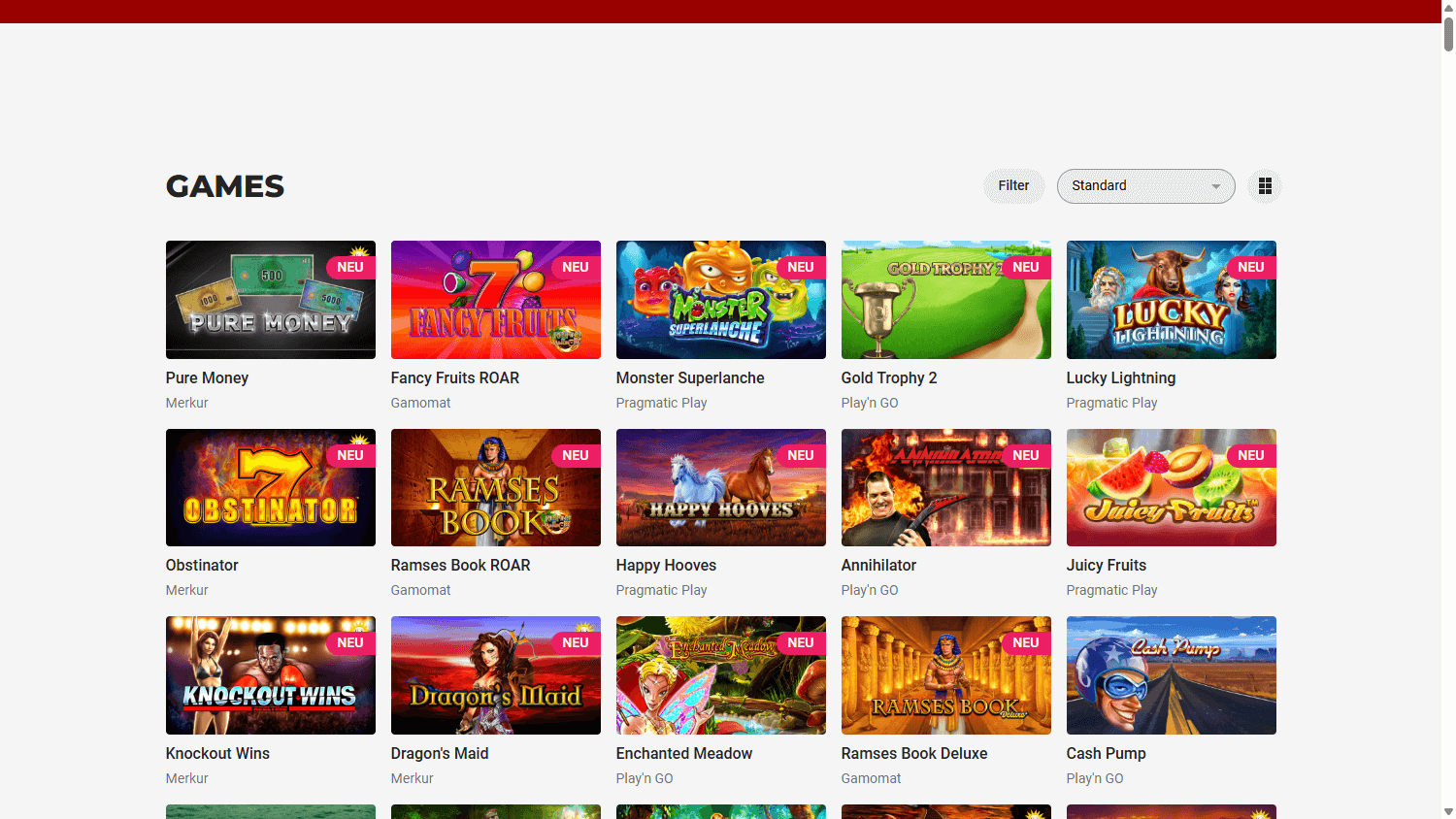Open the Pure Money game thumbnail
Screen dimensions: 1456x819
click(270, 299)
